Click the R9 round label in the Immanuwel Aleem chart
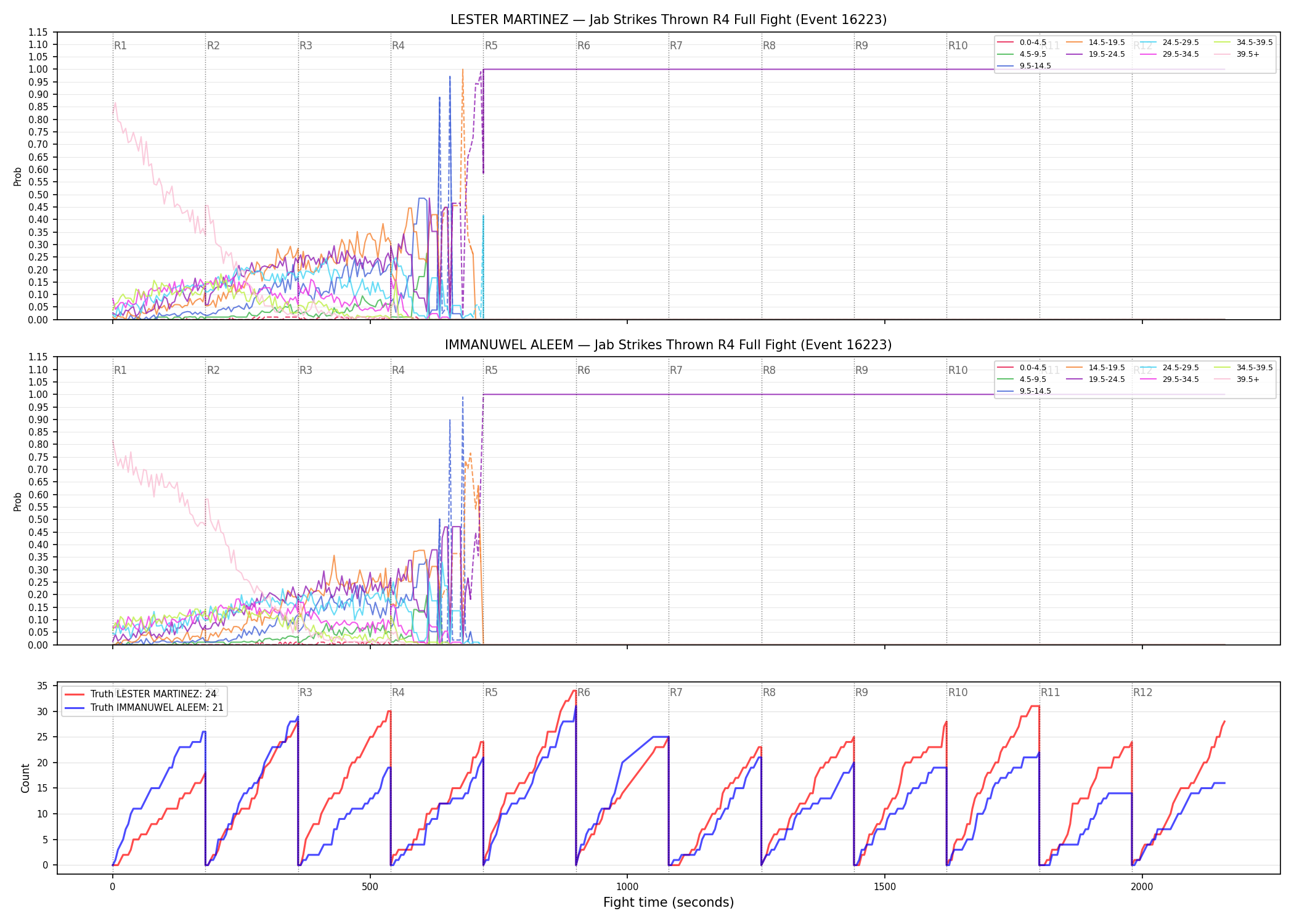The height and width of the screenshot is (924, 1294). tap(862, 370)
